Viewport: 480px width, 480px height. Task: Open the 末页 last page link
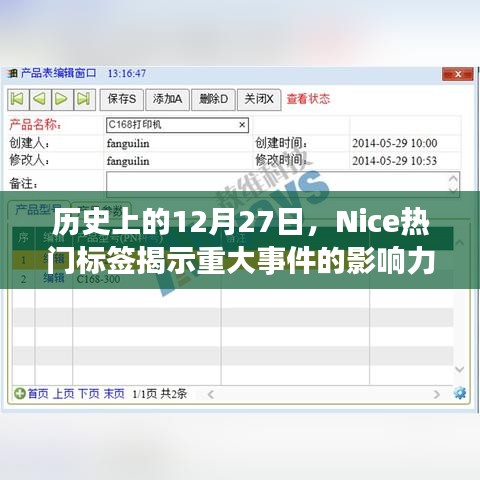tap(114, 394)
